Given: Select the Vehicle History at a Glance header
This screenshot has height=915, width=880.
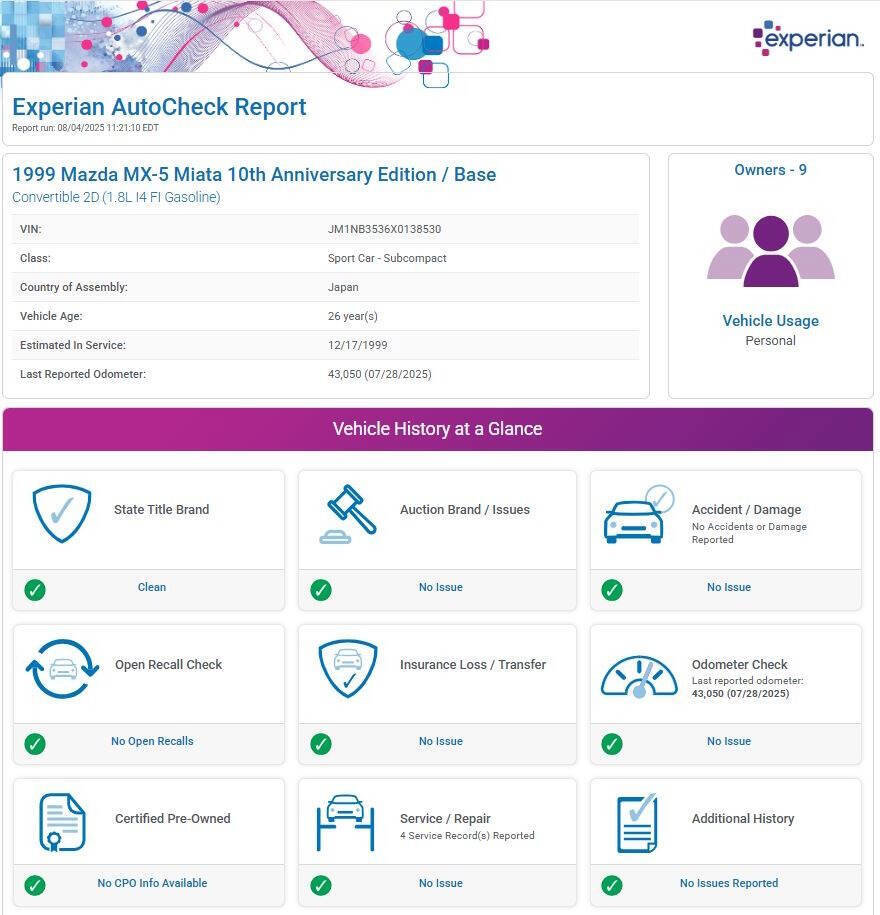Looking at the screenshot, I should click(x=437, y=429).
